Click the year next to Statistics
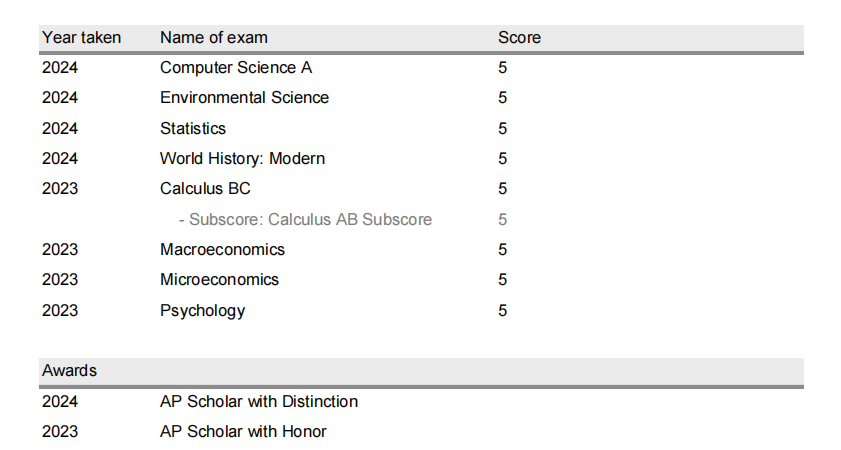Viewport: 841px width, 450px height. click(60, 128)
